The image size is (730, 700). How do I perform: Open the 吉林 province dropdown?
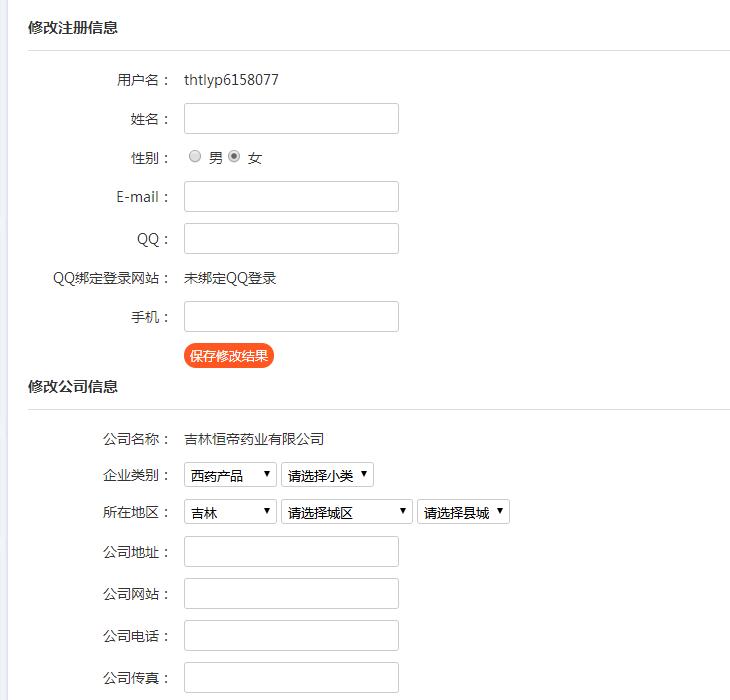[x=230, y=512]
